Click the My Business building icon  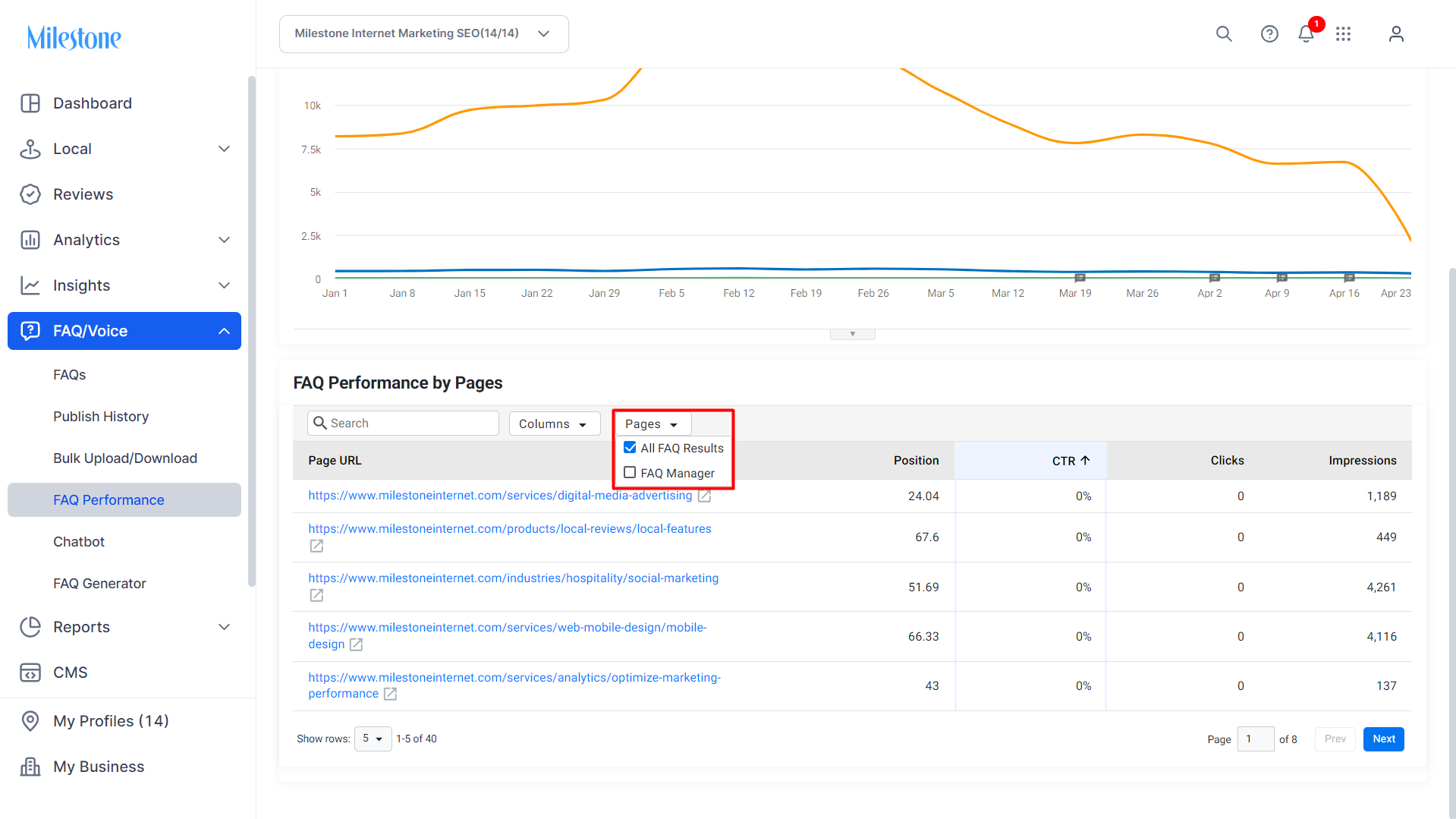pos(30,767)
